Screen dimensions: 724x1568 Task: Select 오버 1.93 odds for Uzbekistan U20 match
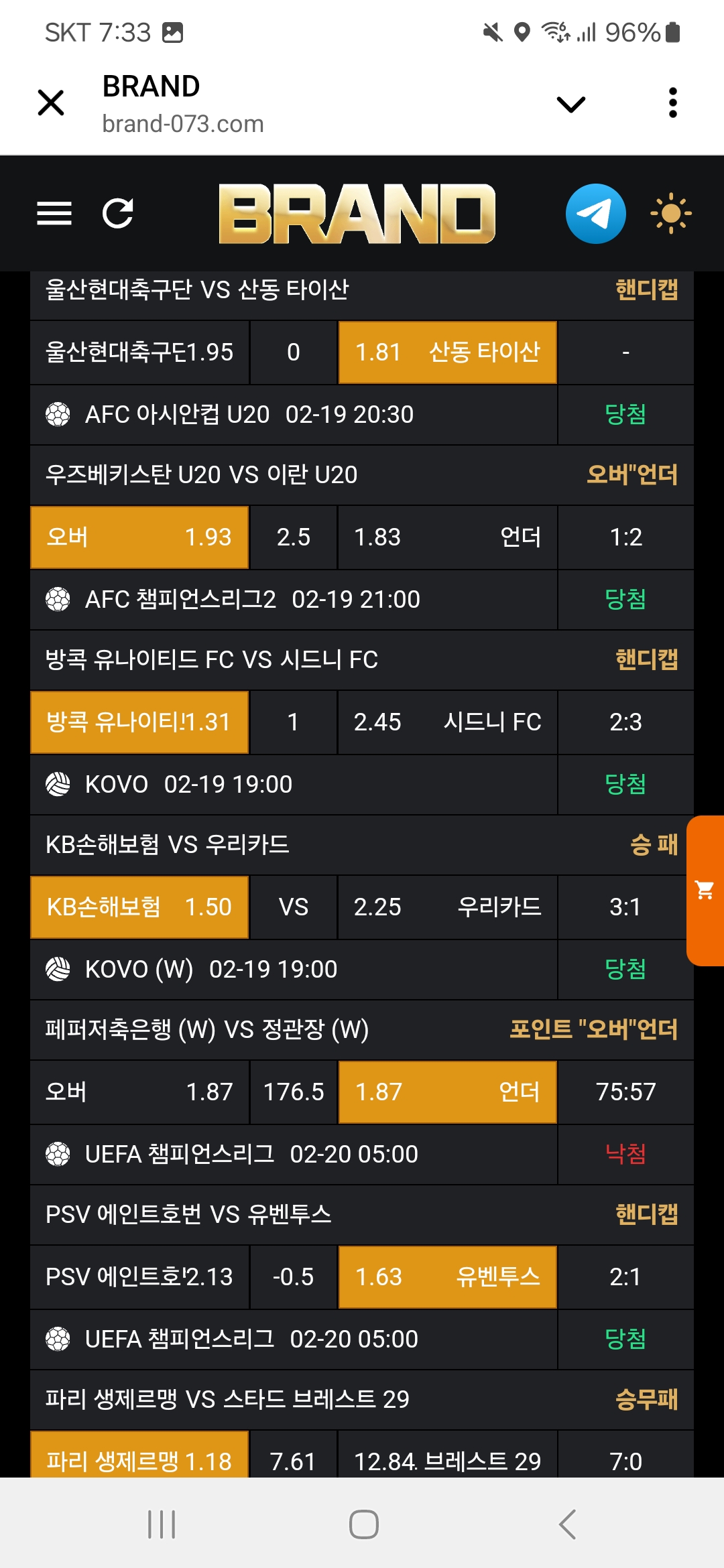[x=139, y=537]
